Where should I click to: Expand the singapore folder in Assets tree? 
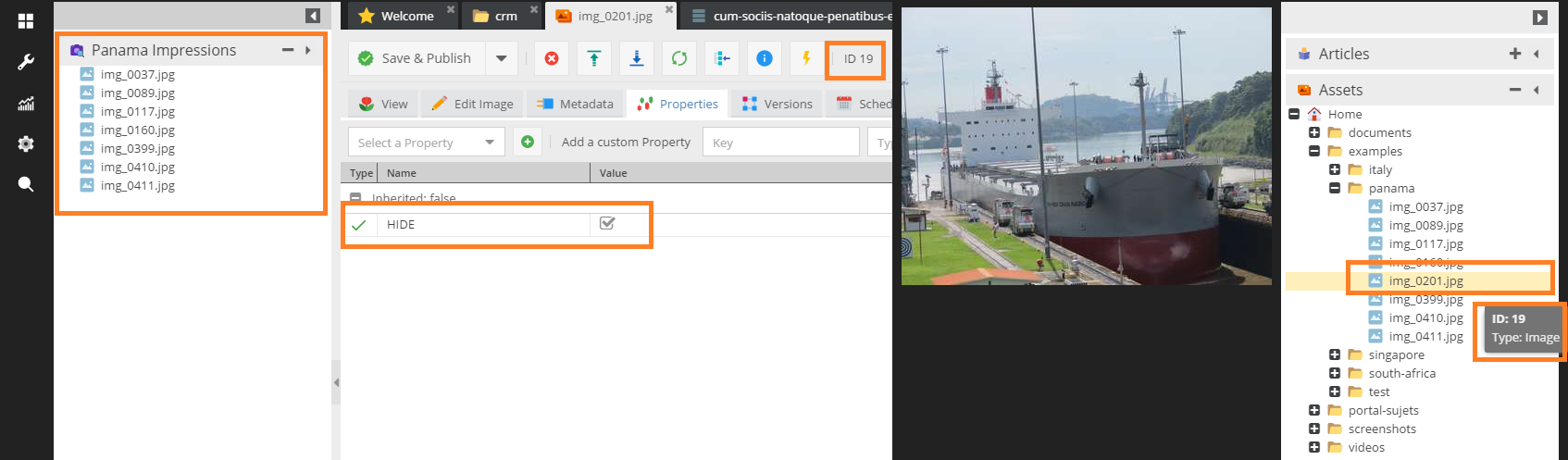click(1335, 354)
